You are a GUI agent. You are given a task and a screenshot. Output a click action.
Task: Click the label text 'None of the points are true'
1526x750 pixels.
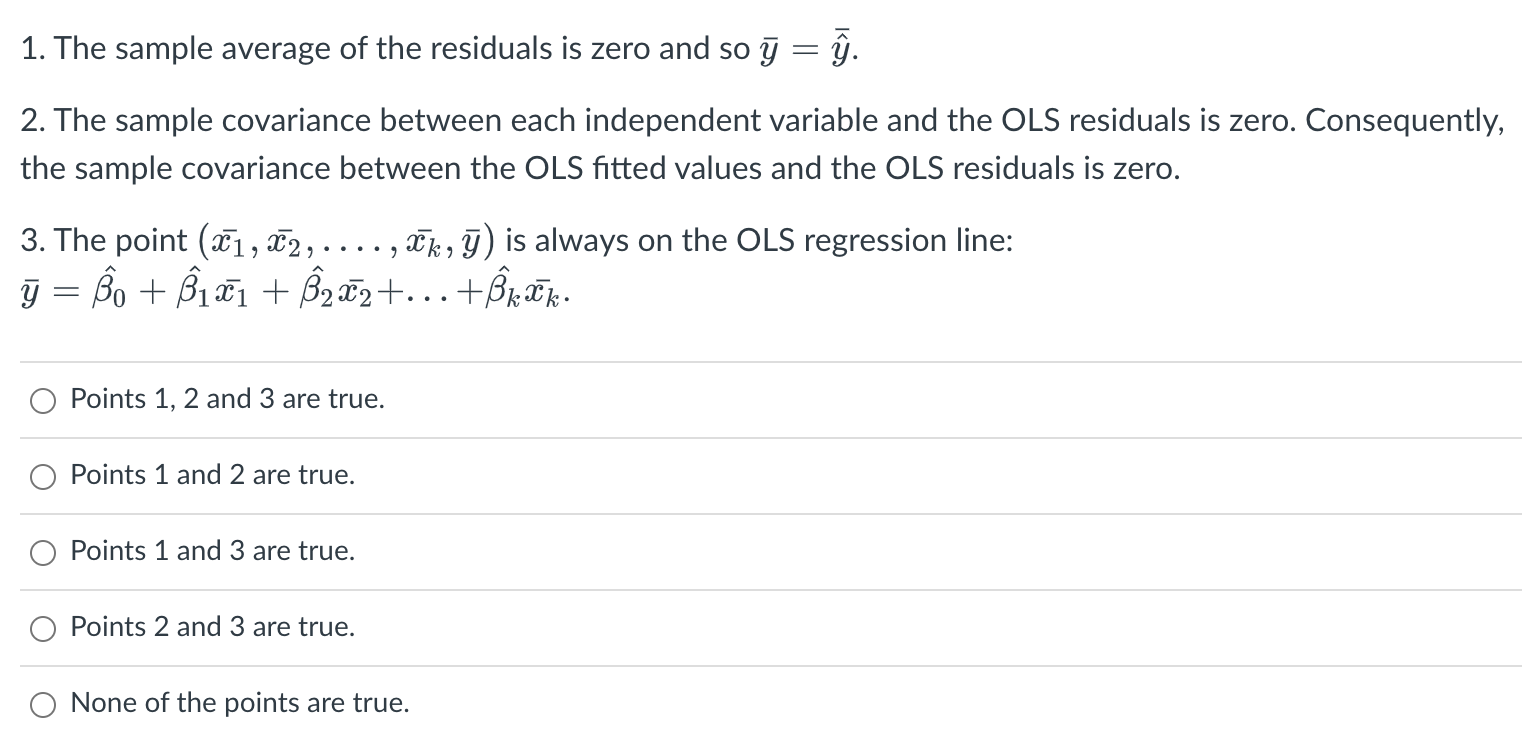[239, 703]
